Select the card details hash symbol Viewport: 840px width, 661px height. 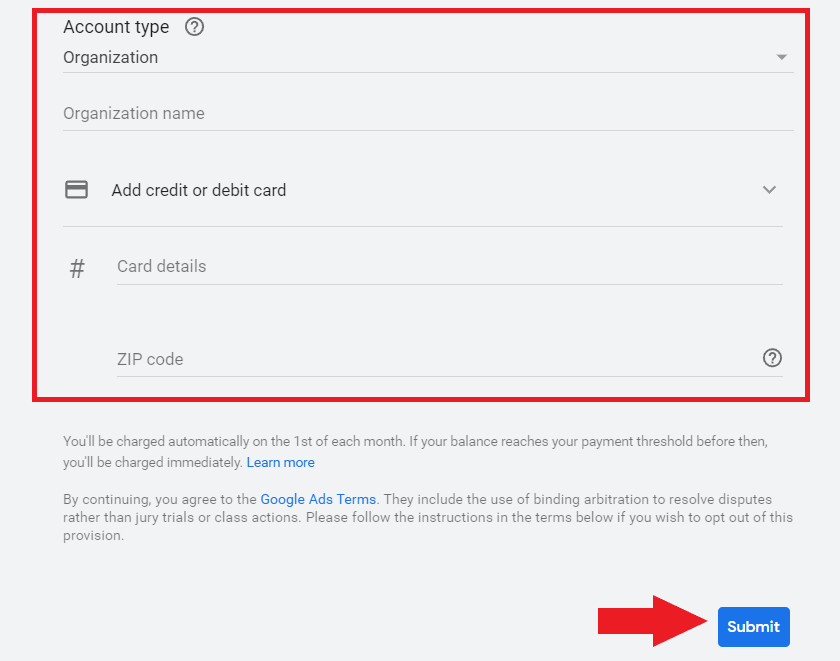[x=77, y=267]
